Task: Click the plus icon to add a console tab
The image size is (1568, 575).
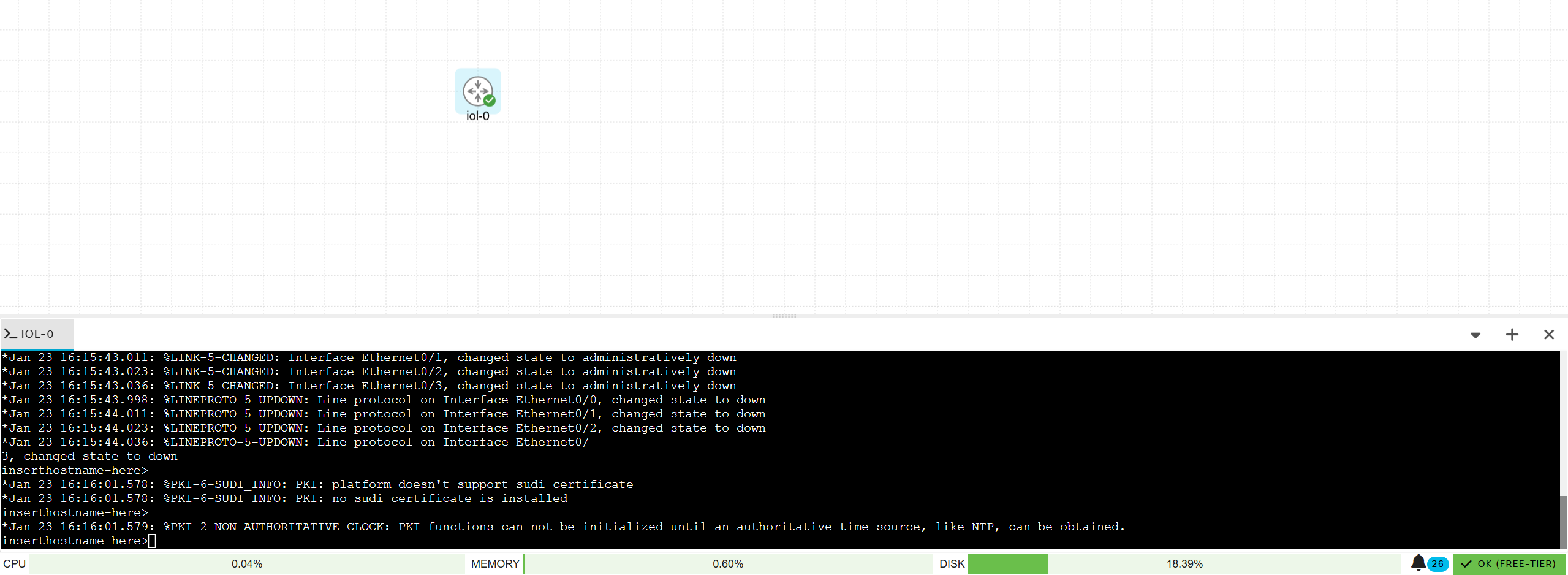Action: pyautogui.click(x=1512, y=335)
